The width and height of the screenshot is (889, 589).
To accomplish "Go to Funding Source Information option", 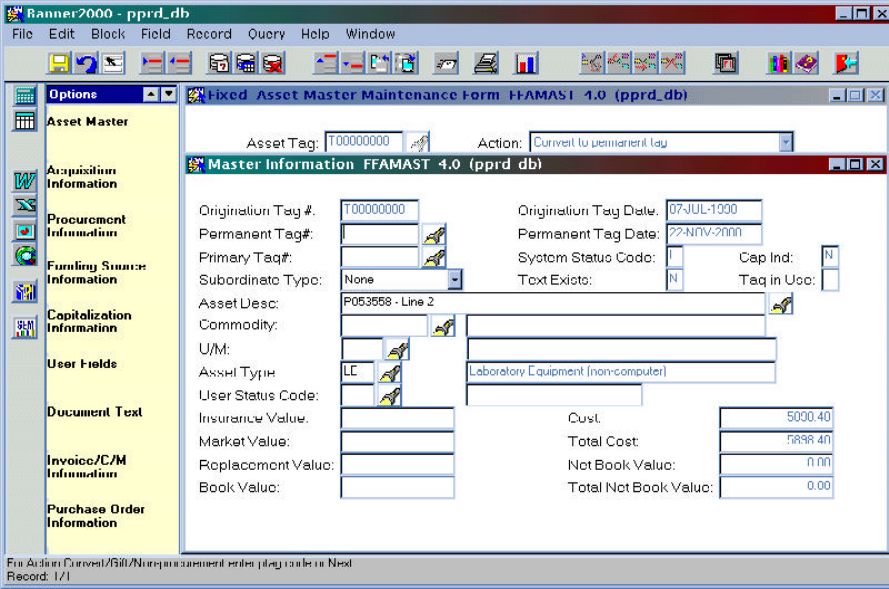I will 96,273.
